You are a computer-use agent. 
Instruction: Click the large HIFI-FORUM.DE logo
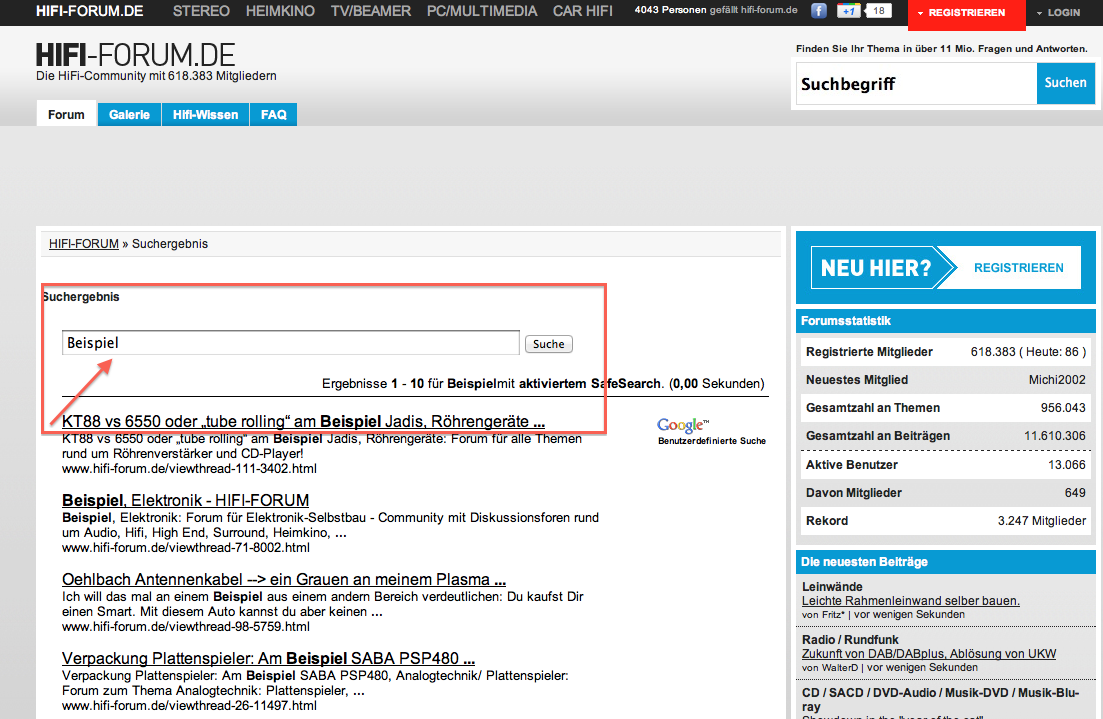tap(135, 55)
